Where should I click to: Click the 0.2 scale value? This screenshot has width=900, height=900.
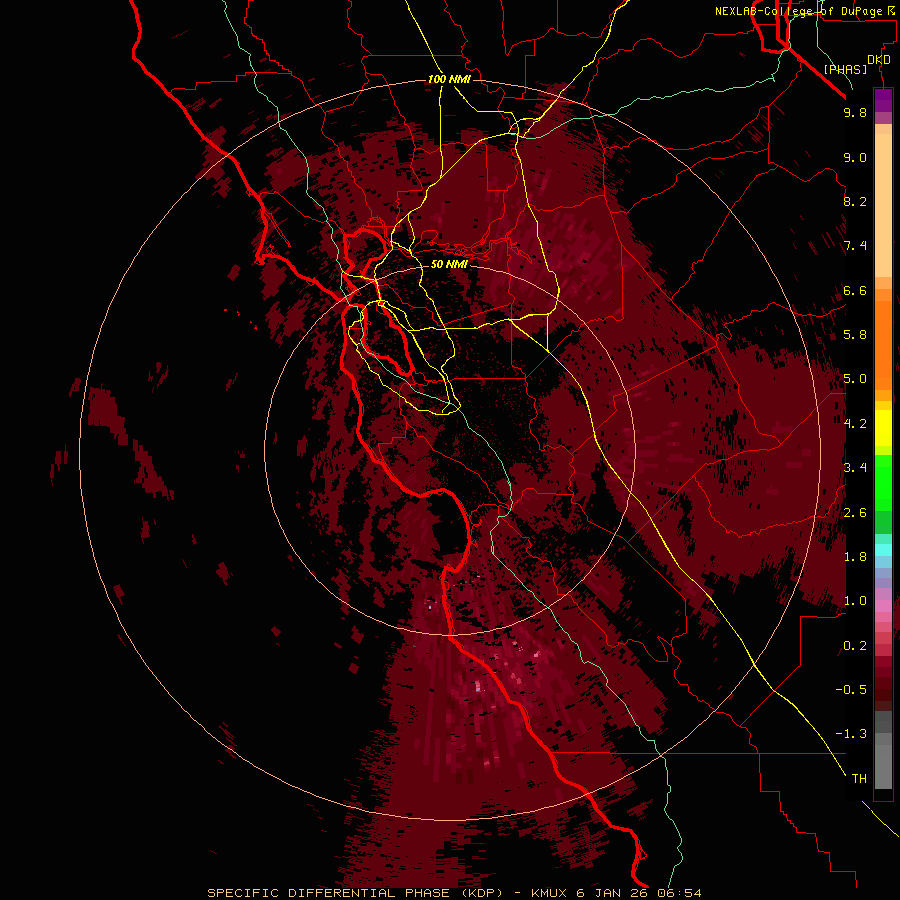[x=855, y=646]
